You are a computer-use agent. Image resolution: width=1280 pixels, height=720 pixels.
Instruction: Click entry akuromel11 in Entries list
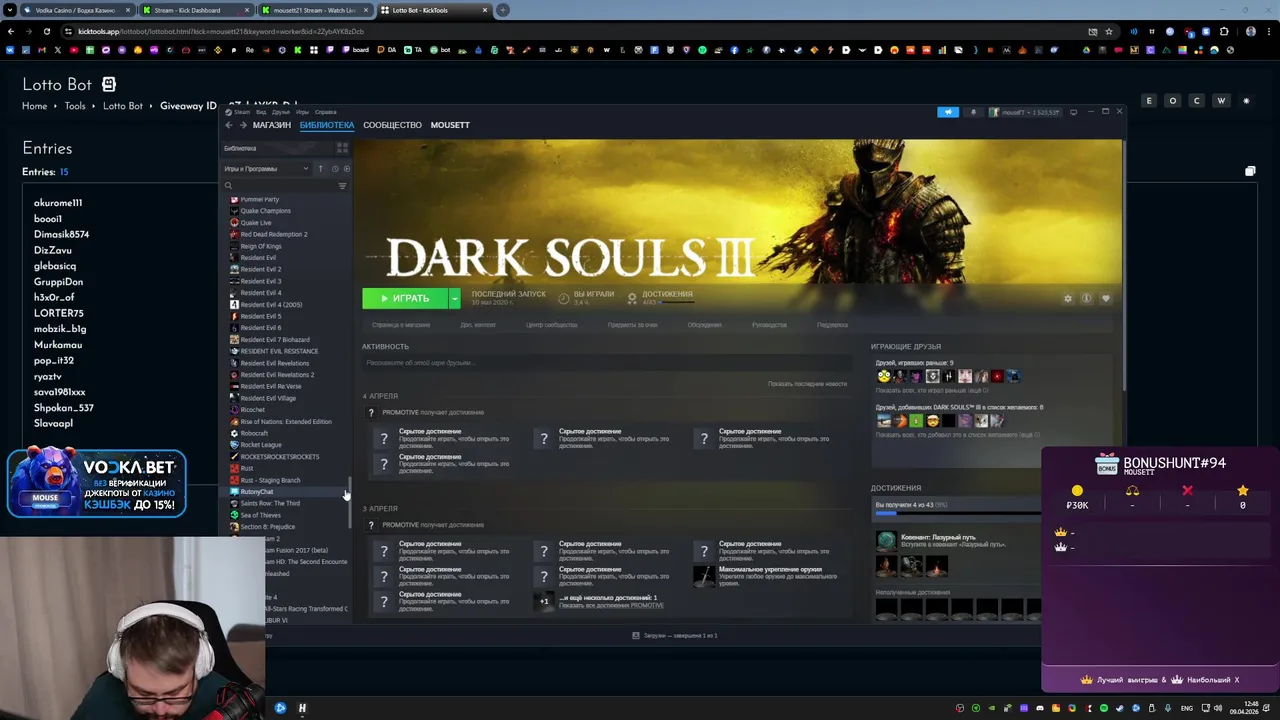58,203
